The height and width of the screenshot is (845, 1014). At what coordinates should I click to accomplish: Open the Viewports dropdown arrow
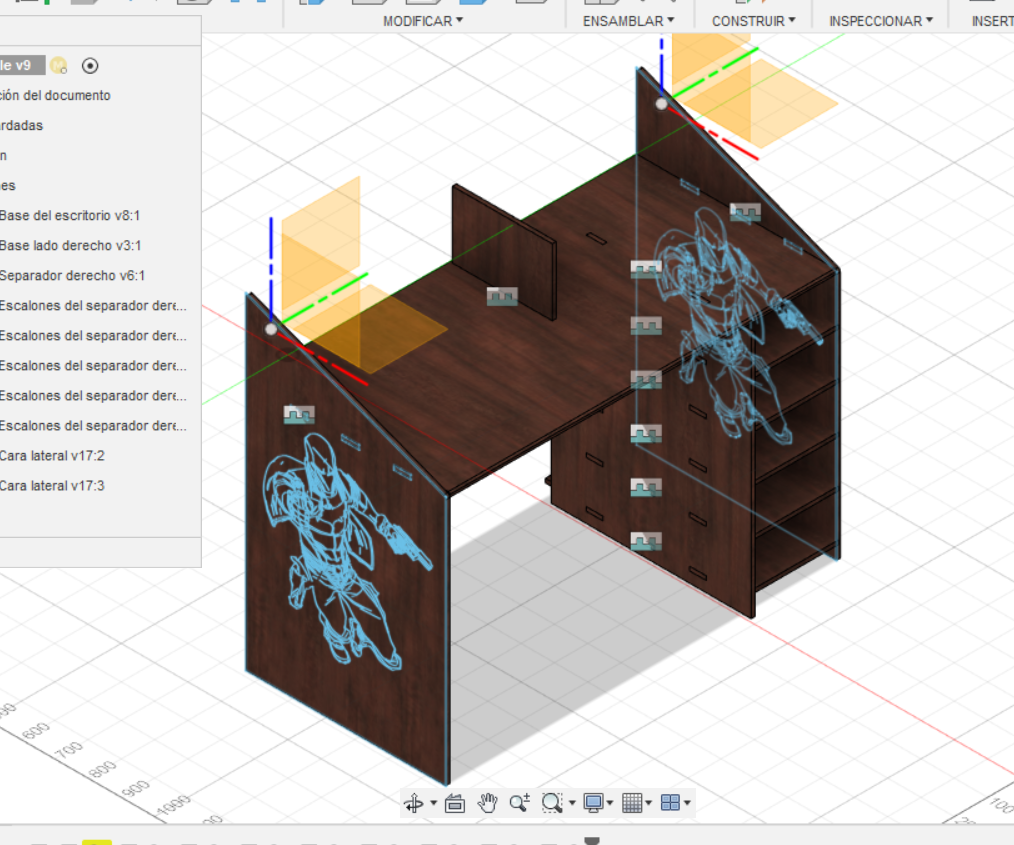pyautogui.click(x=688, y=804)
